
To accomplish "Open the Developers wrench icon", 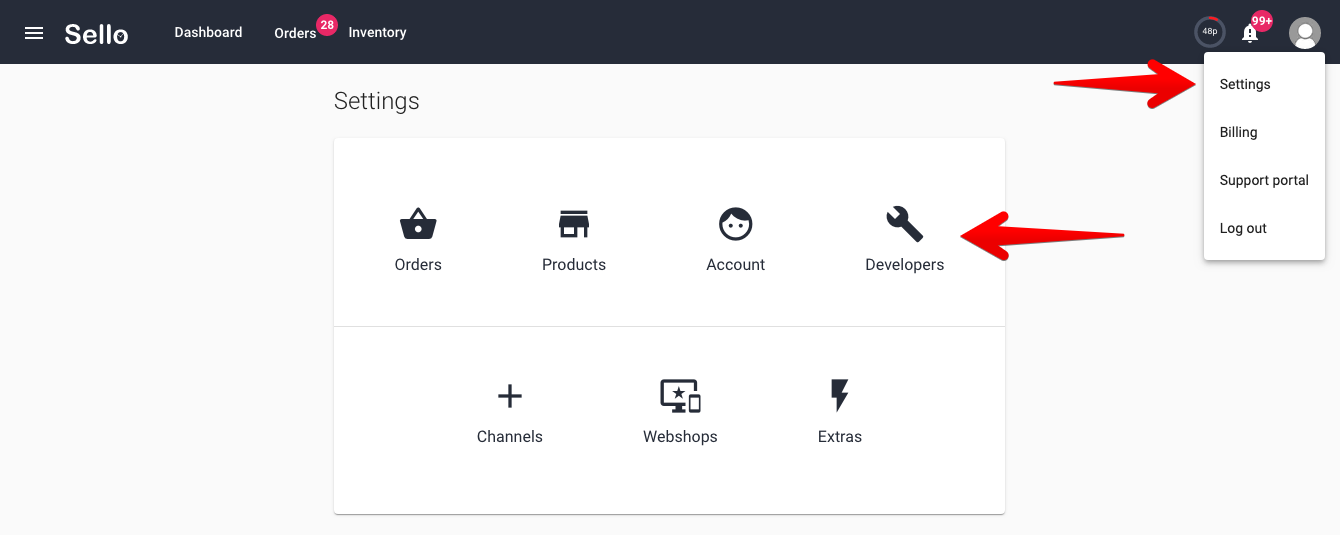I will pos(905,224).
